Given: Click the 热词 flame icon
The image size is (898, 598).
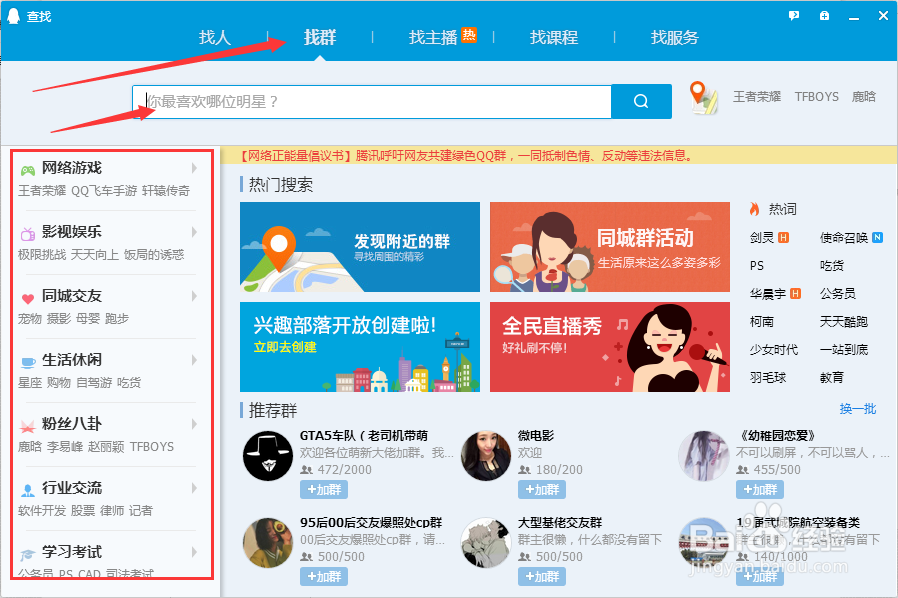Looking at the screenshot, I should 755,209.
